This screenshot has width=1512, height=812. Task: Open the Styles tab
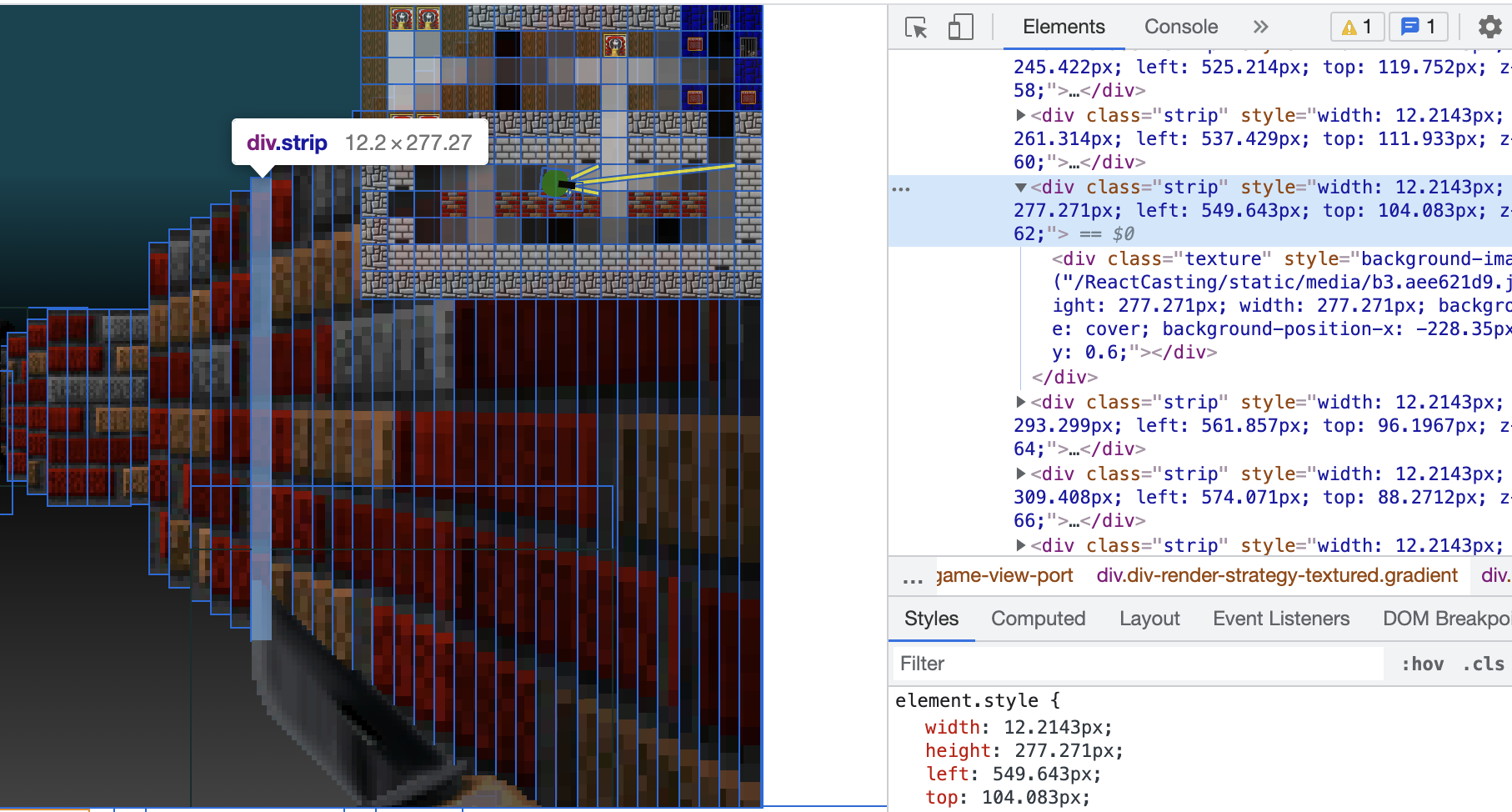[931, 619]
